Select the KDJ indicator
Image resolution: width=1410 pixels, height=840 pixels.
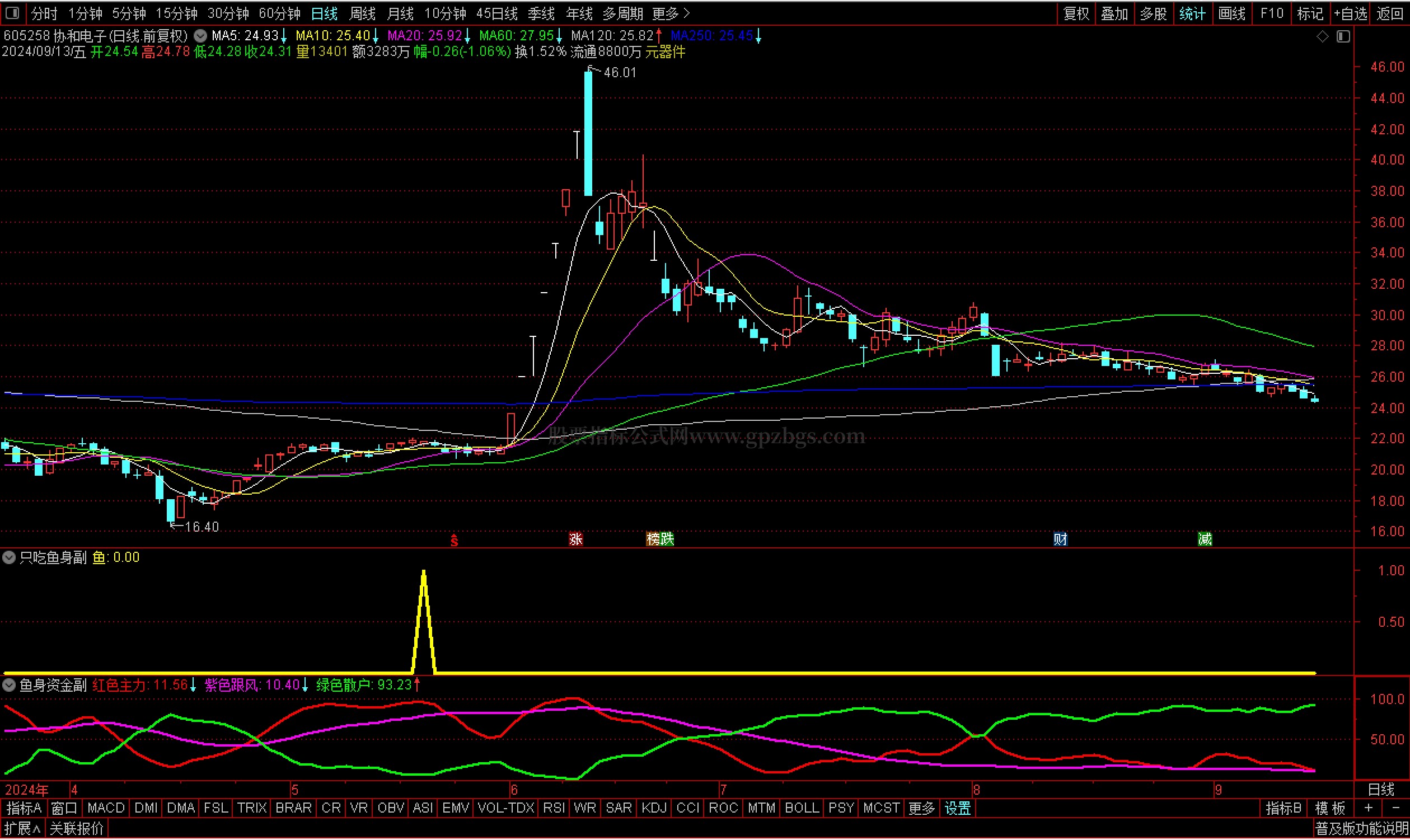click(x=654, y=808)
